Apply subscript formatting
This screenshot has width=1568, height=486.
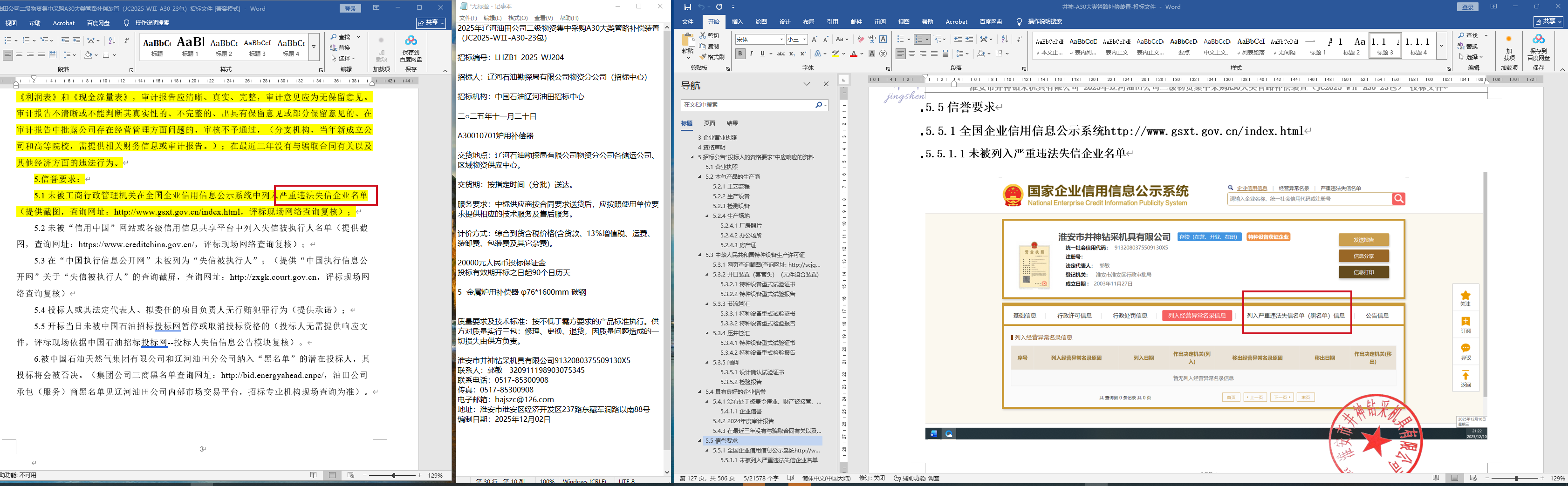[792, 54]
